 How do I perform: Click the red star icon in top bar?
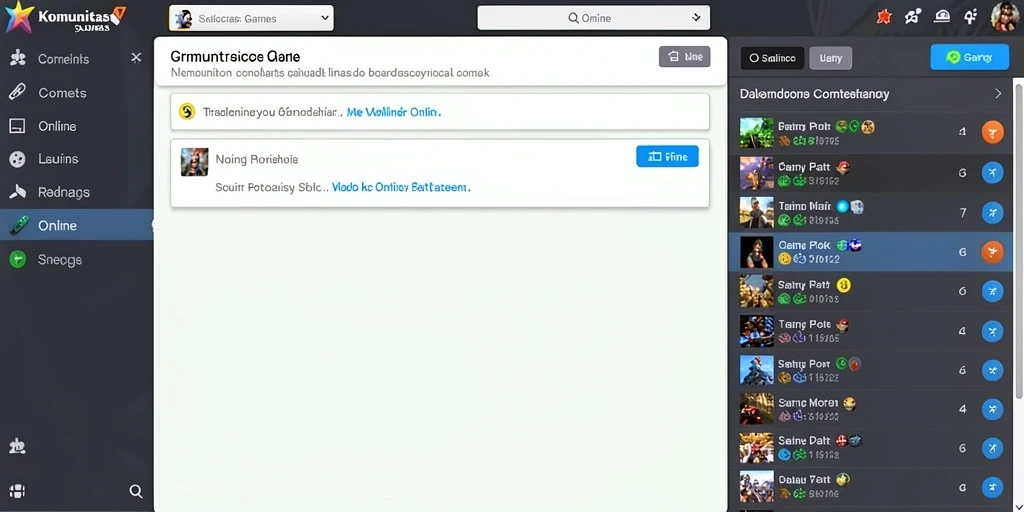click(884, 18)
